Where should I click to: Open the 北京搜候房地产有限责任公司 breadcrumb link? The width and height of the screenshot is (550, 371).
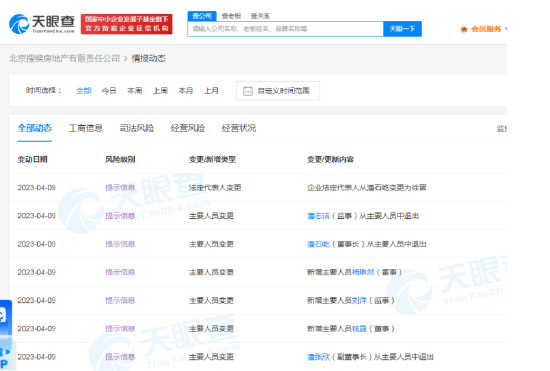64,58
